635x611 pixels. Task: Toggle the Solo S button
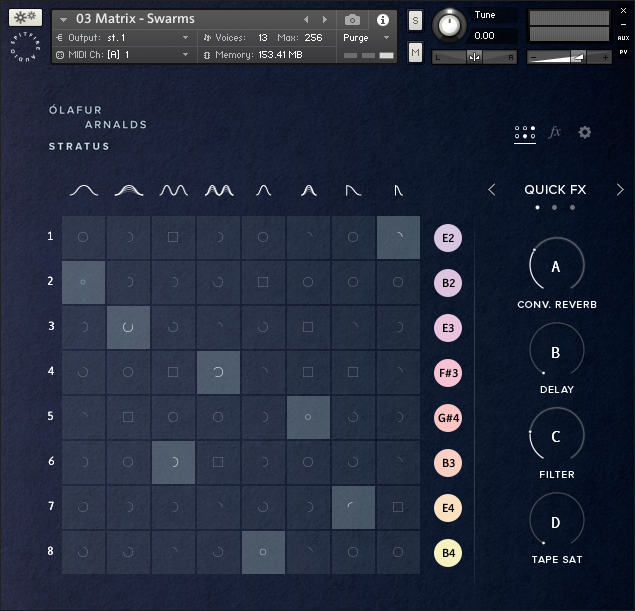click(415, 21)
